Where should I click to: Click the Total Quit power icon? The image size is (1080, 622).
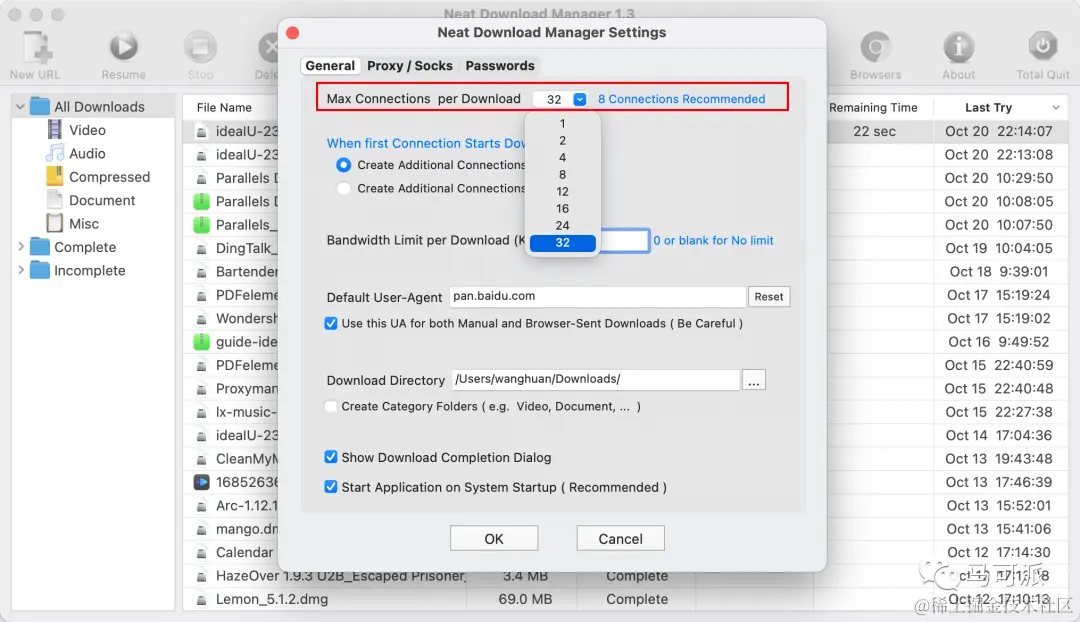(x=1043, y=47)
